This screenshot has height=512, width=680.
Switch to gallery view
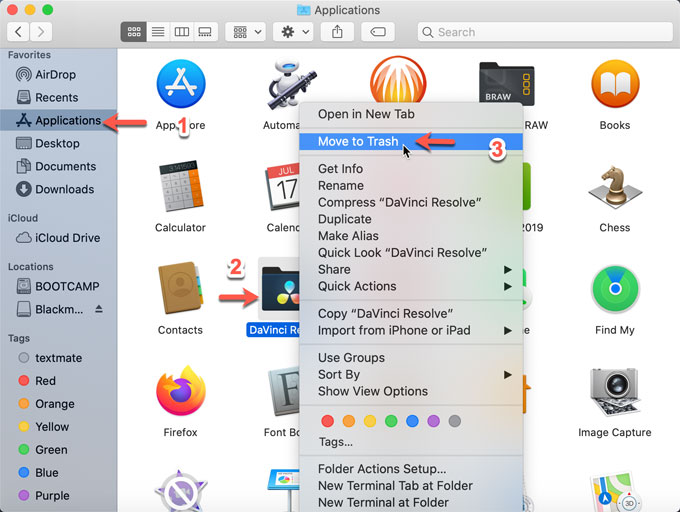click(205, 32)
